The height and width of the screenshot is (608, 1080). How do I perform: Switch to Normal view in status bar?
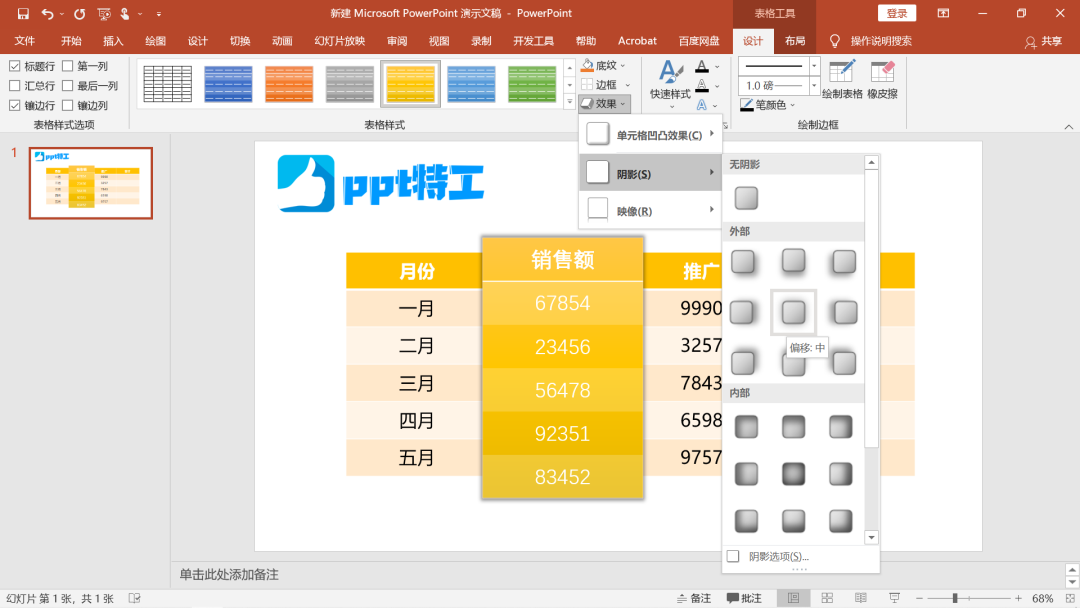793,598
